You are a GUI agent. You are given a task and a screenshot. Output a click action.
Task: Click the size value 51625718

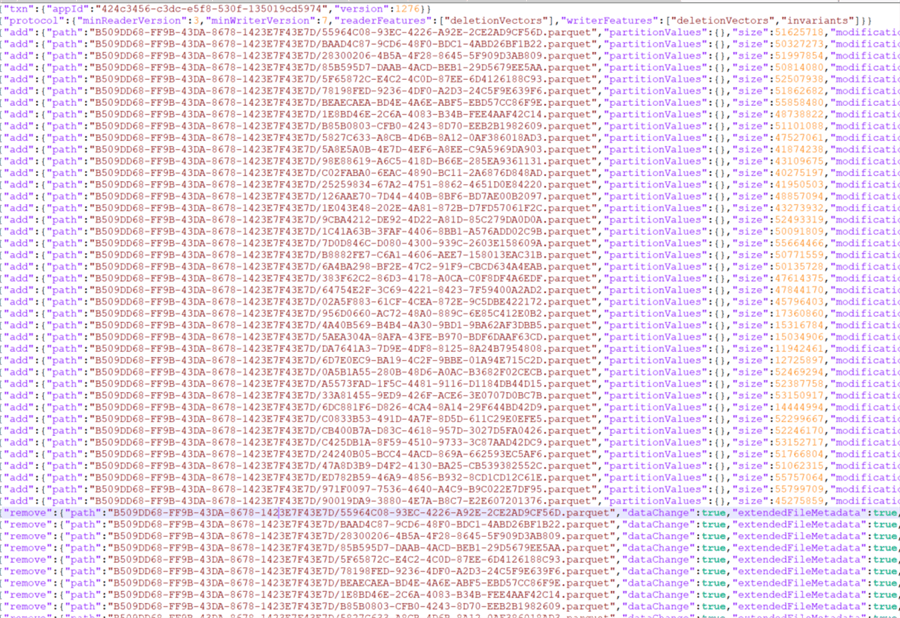800,32
